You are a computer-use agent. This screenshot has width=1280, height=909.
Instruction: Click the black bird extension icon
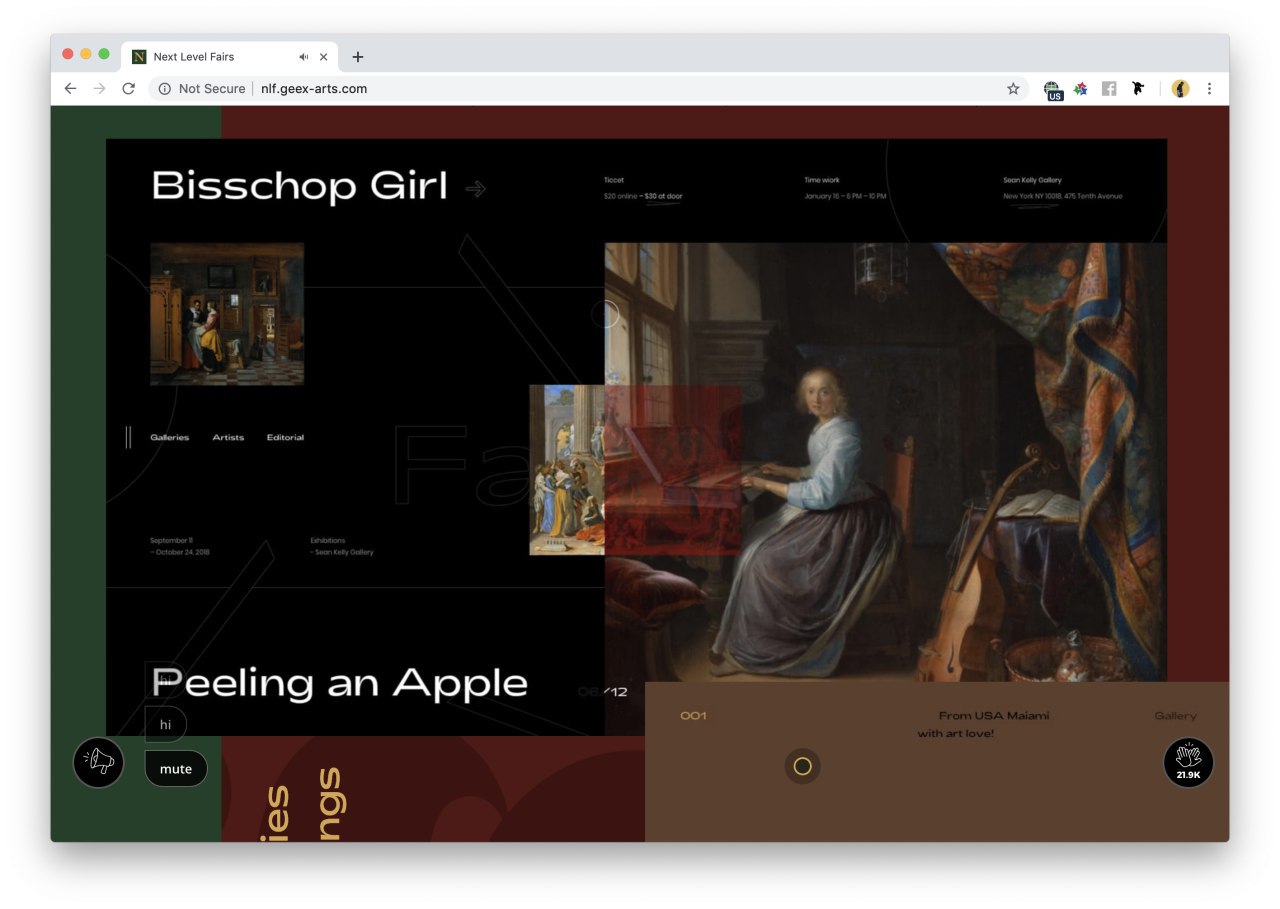(1137, 89)
